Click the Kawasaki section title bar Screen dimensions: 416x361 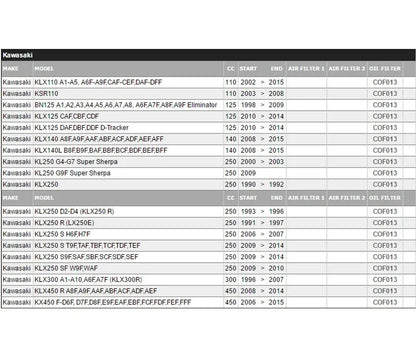[208, 55]
